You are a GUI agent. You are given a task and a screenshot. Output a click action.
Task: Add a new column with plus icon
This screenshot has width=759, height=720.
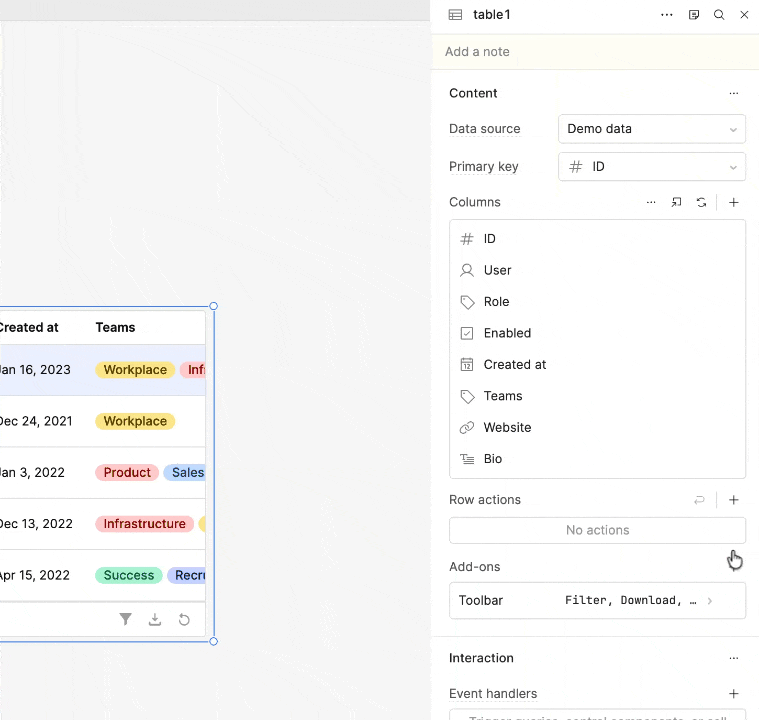tap(734, 202)
